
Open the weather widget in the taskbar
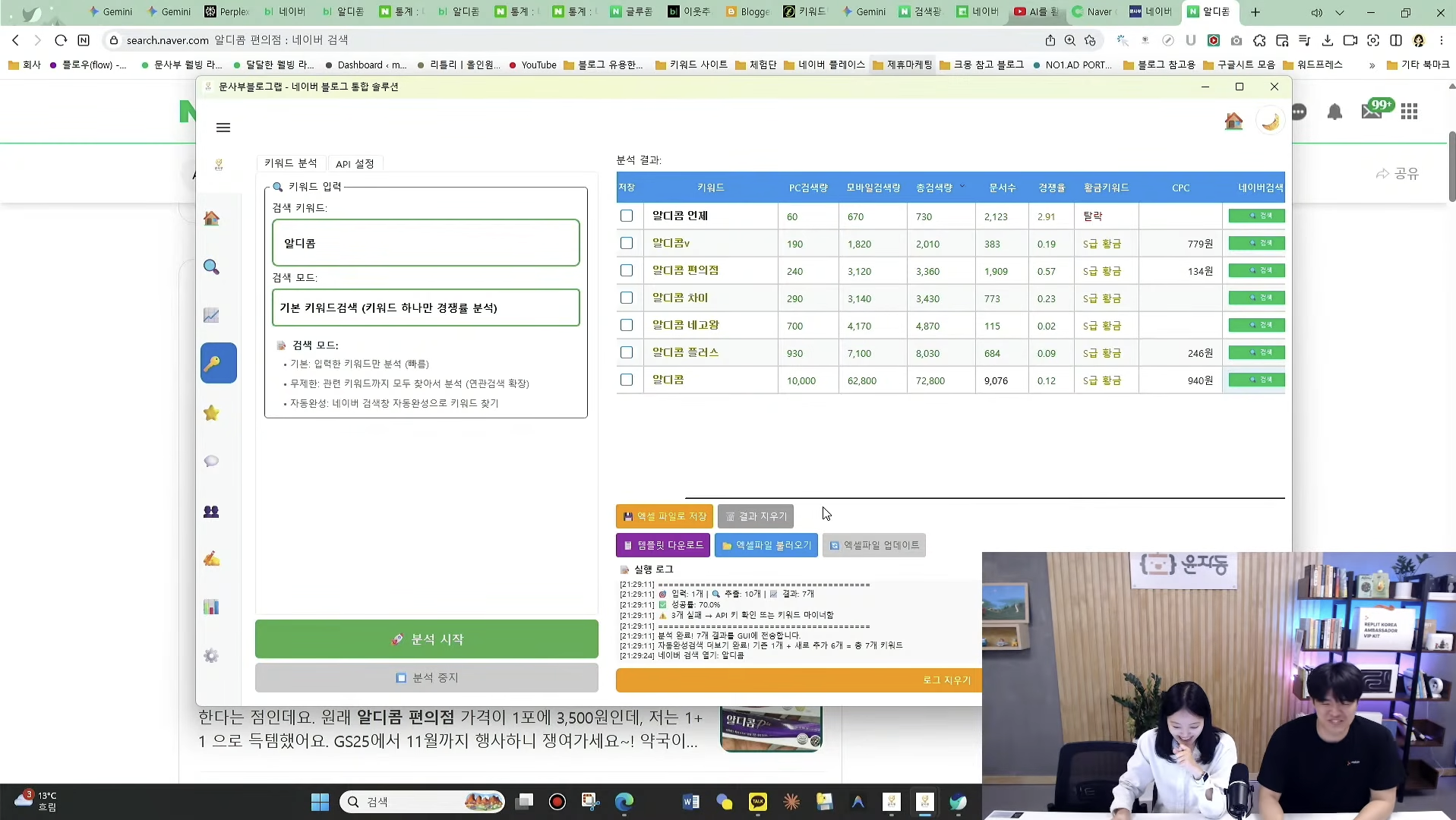click(35, 801)
